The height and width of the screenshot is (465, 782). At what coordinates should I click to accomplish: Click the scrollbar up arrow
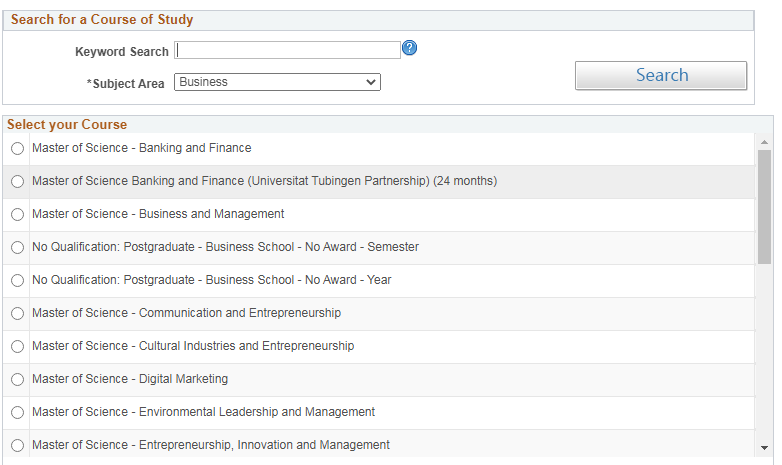[x=764, y=142]
